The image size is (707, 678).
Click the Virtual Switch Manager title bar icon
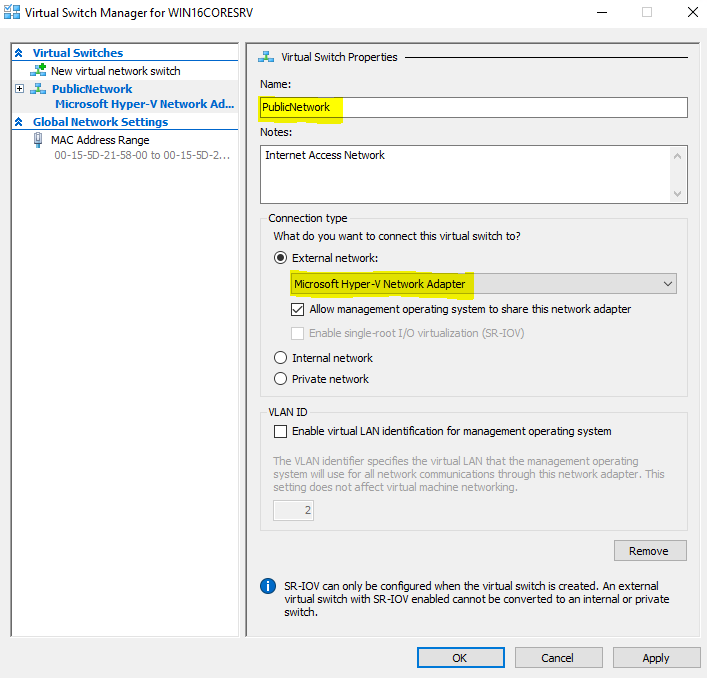(12, 12)
